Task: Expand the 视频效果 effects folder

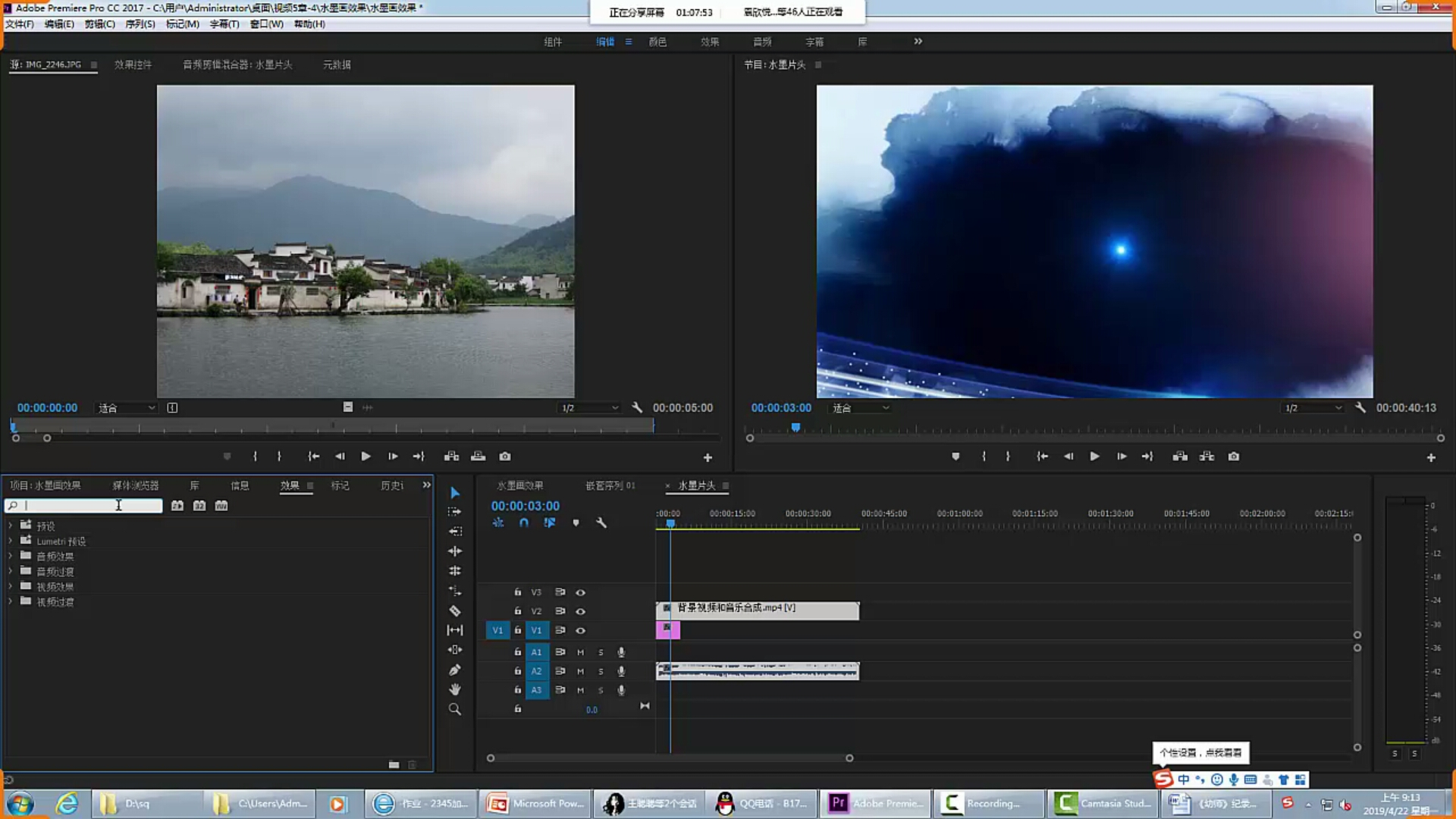Action: pyautogui.click(x=11, y=586)
